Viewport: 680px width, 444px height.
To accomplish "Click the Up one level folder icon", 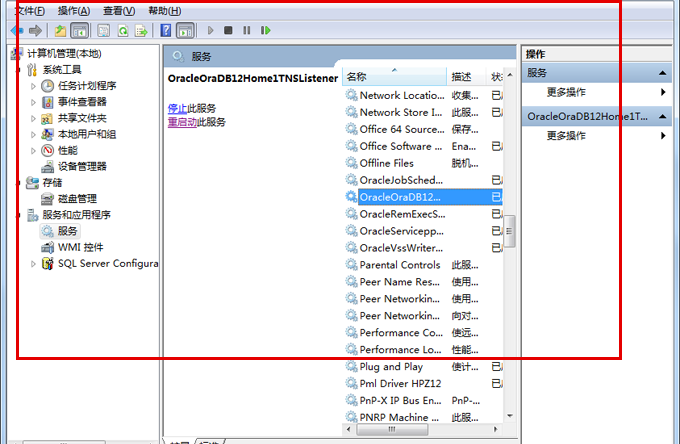I will coord(60,31).
